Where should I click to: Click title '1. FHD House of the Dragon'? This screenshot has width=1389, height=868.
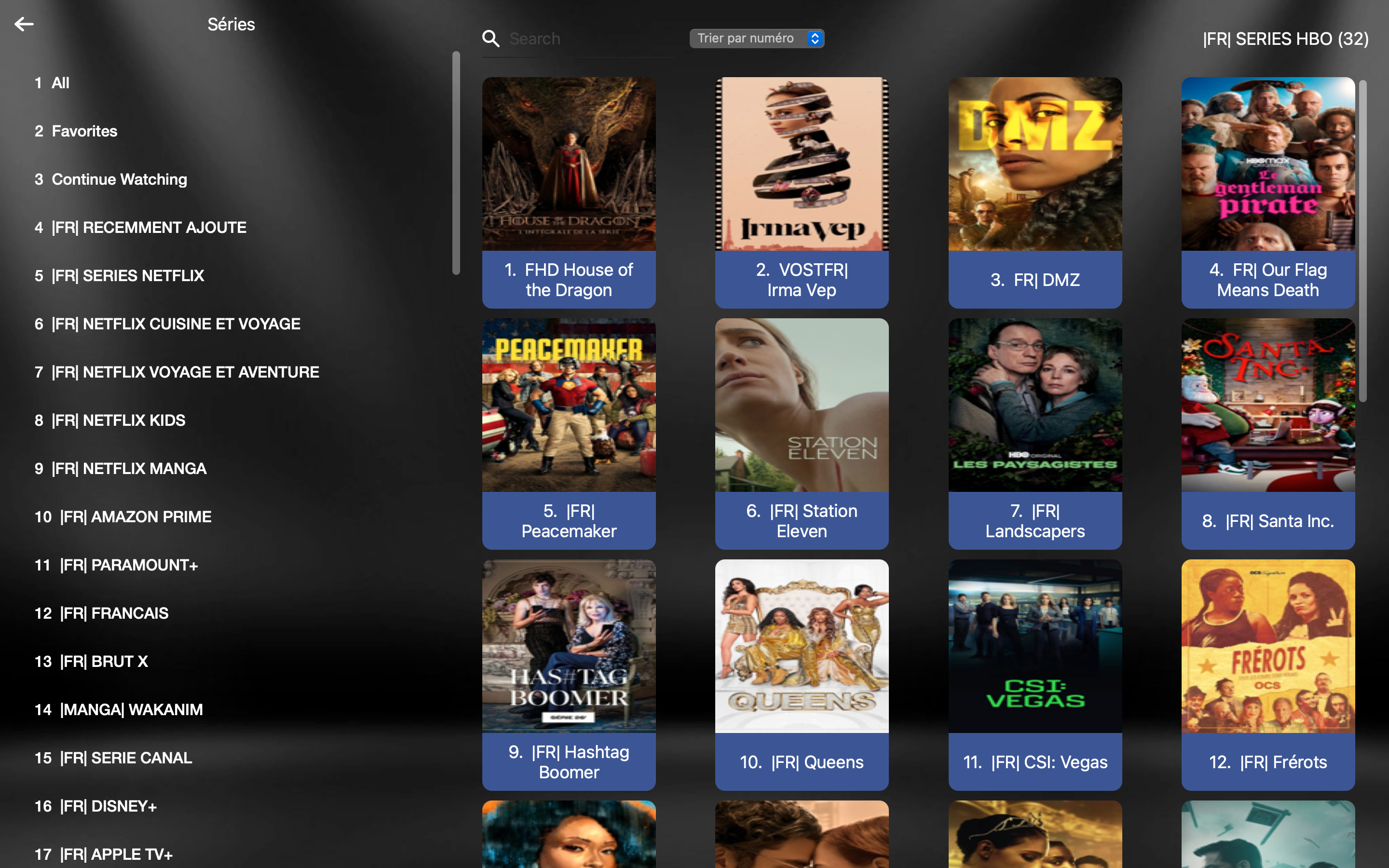pos(569,280)
